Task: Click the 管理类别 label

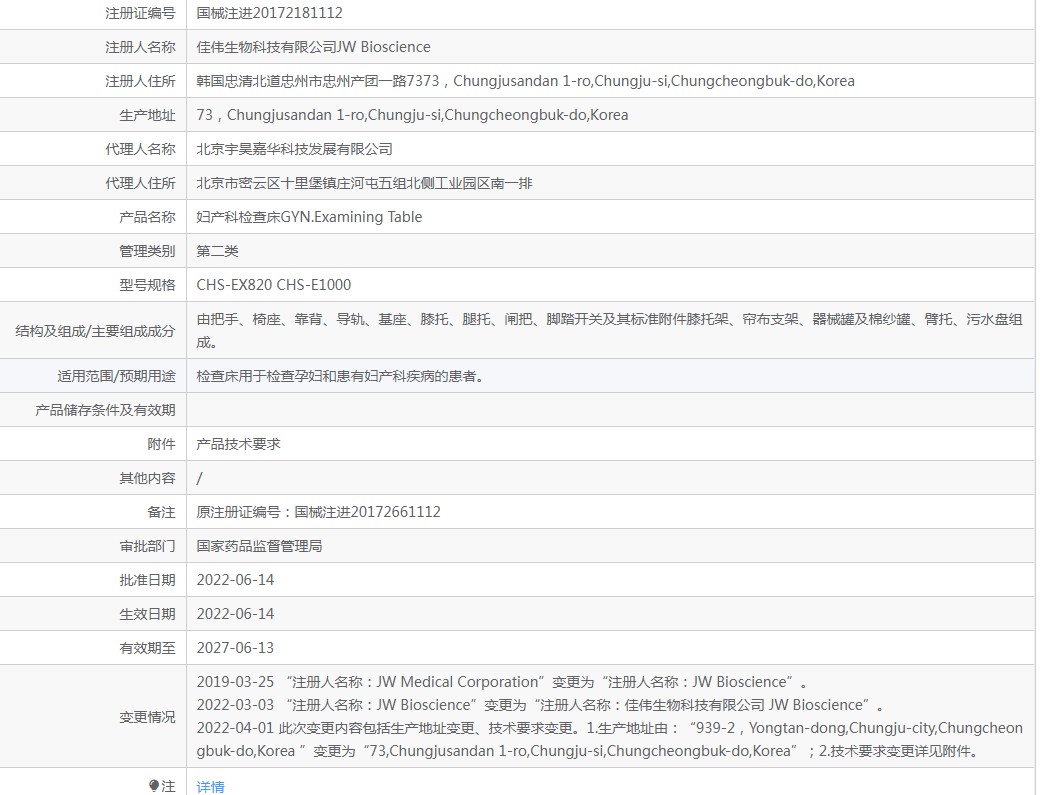Action: pos(147,251)
